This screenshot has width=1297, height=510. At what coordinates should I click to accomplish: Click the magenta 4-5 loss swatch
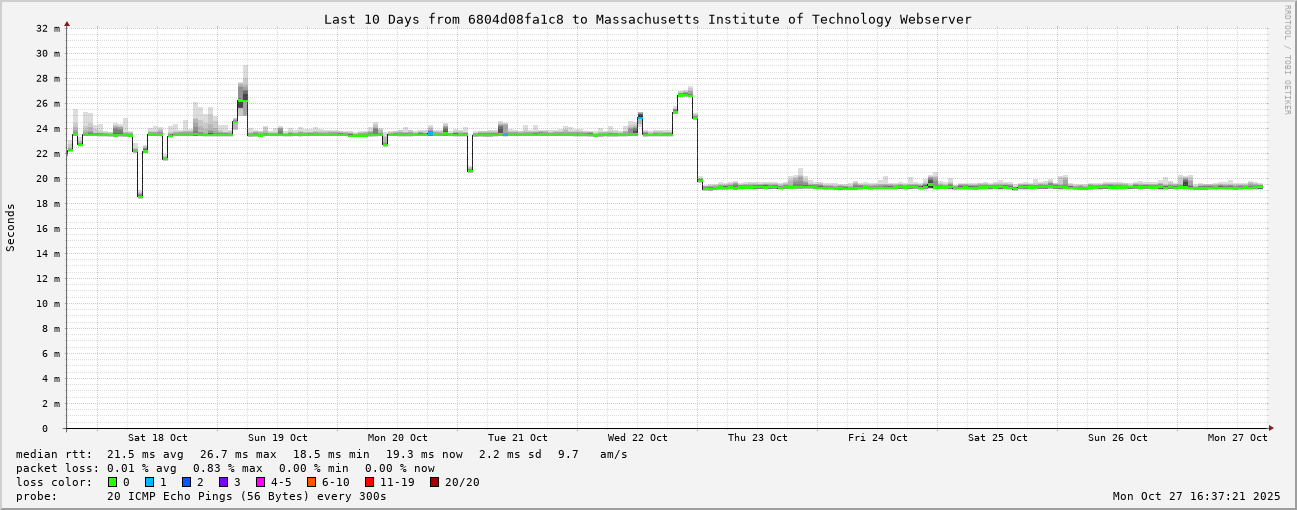[x=260, y=482]
